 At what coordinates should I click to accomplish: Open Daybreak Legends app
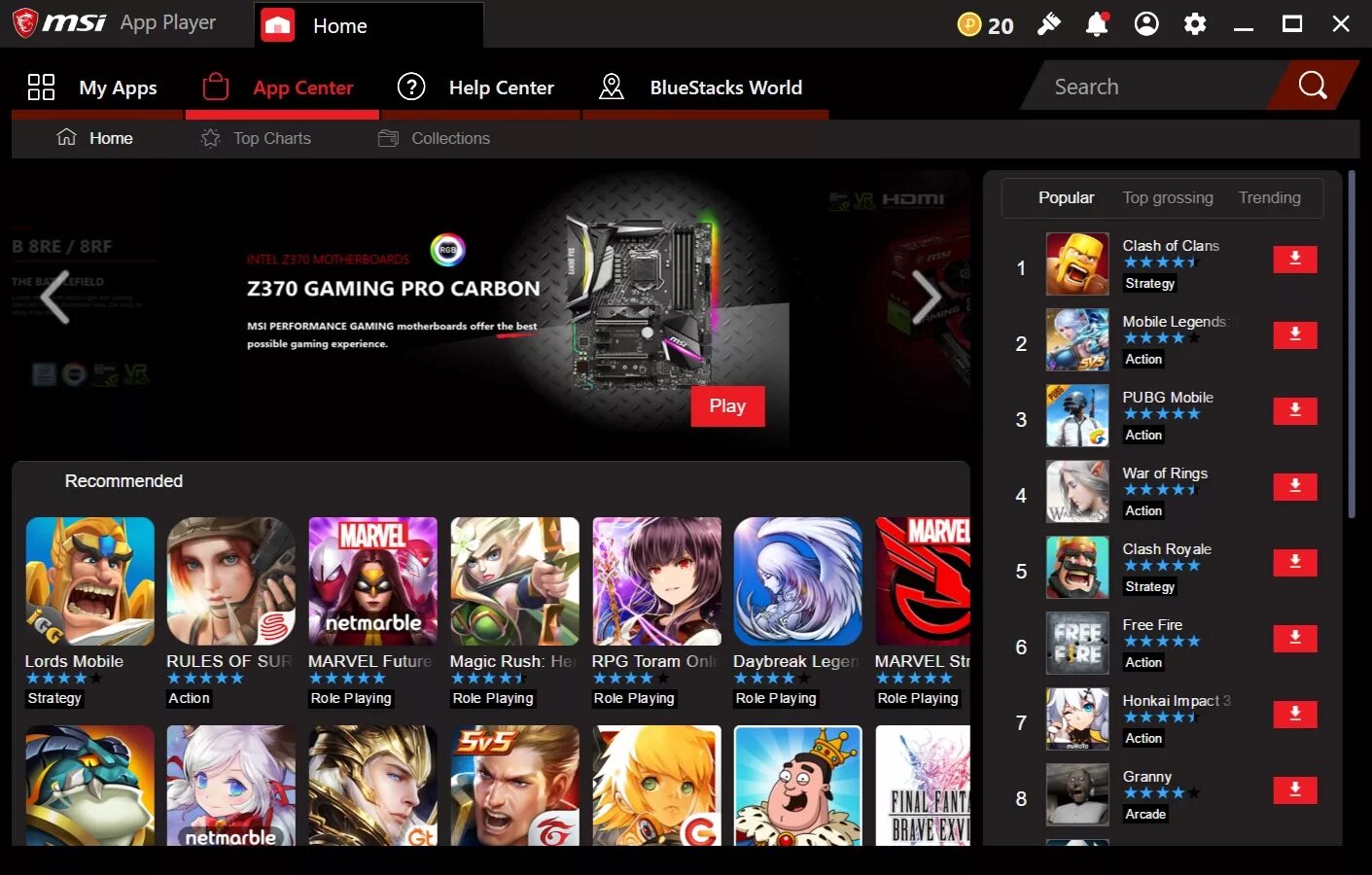pos(798,581)
